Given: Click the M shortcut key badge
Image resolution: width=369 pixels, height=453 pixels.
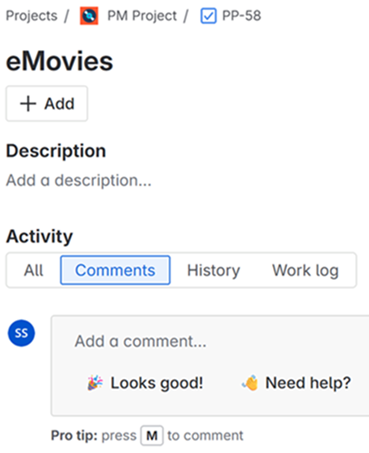Looking at the screenshot, I should click(x=152, y=435).
